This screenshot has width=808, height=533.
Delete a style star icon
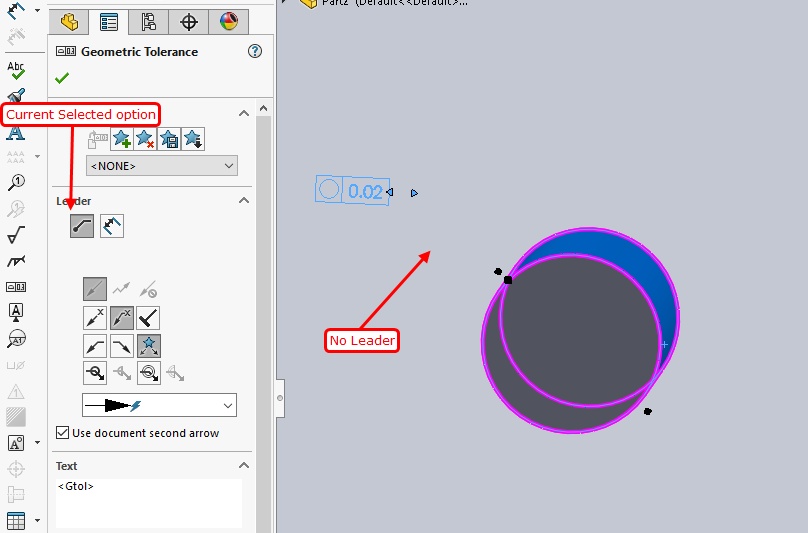pyautogui.click(x=145, y=139)
